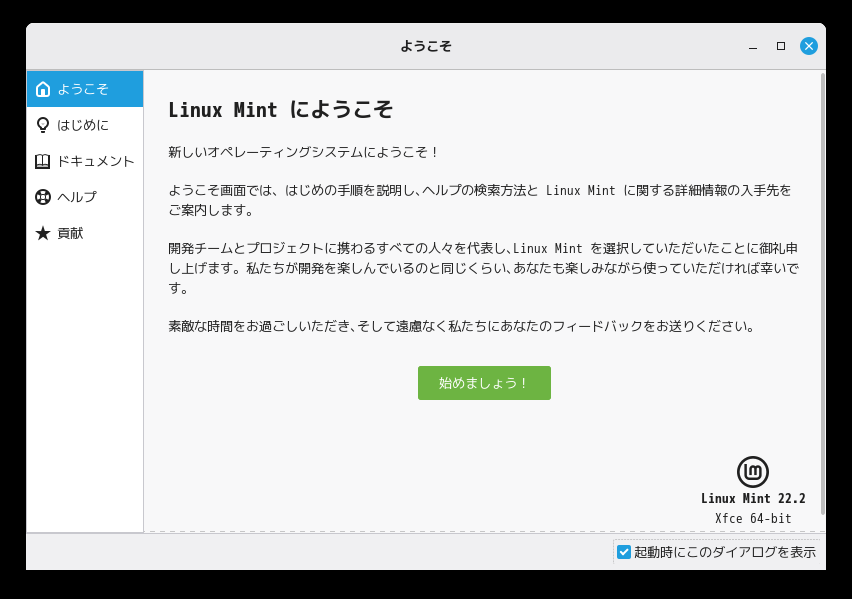
Task: Click the ようこそ title in the title bar
Action: click(x=426, y=46)
